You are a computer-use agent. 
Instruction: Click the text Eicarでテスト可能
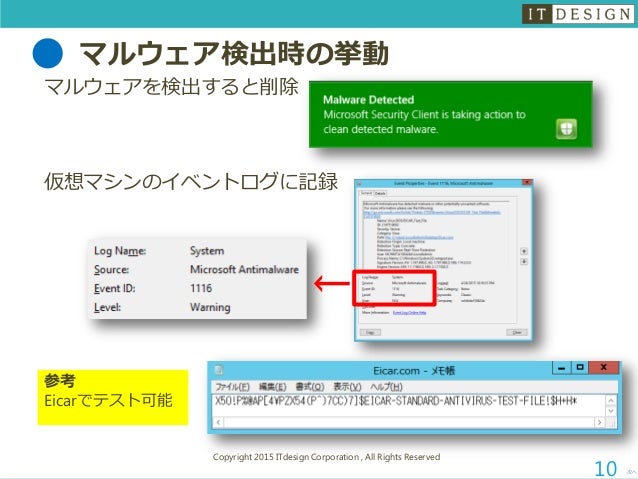click(x=108, y=400)
